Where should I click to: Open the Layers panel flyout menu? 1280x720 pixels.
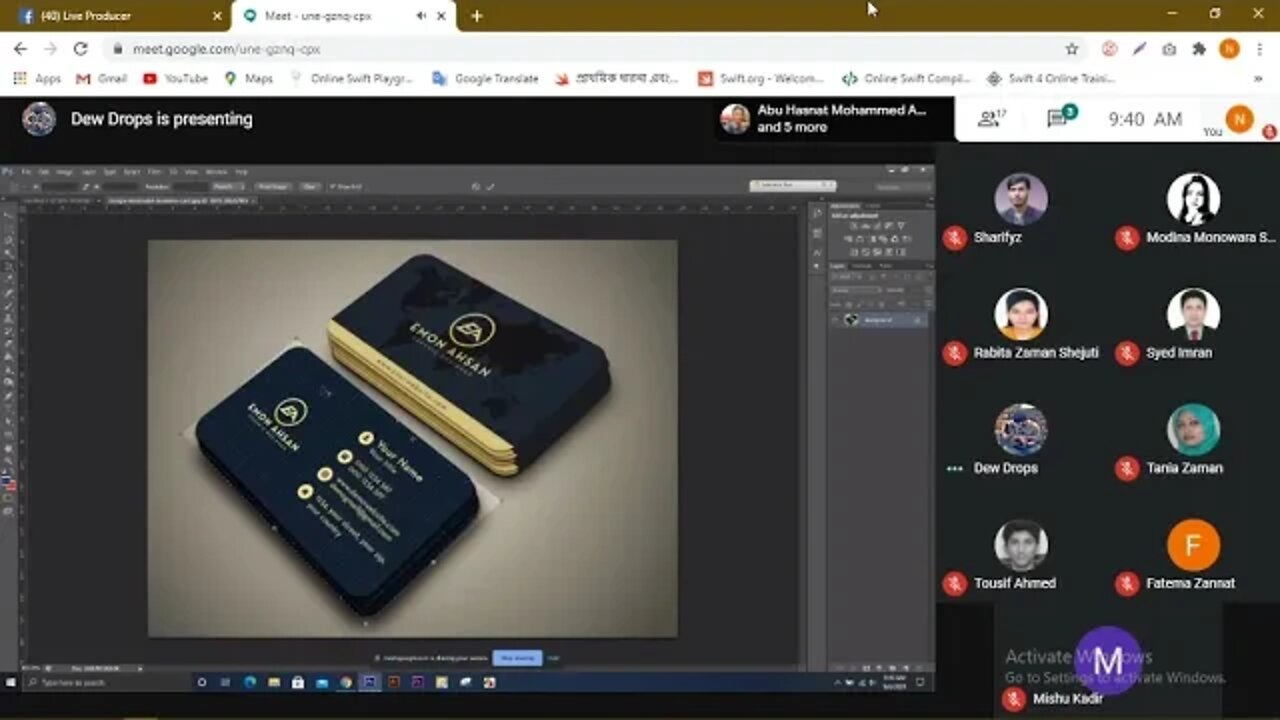930,266
